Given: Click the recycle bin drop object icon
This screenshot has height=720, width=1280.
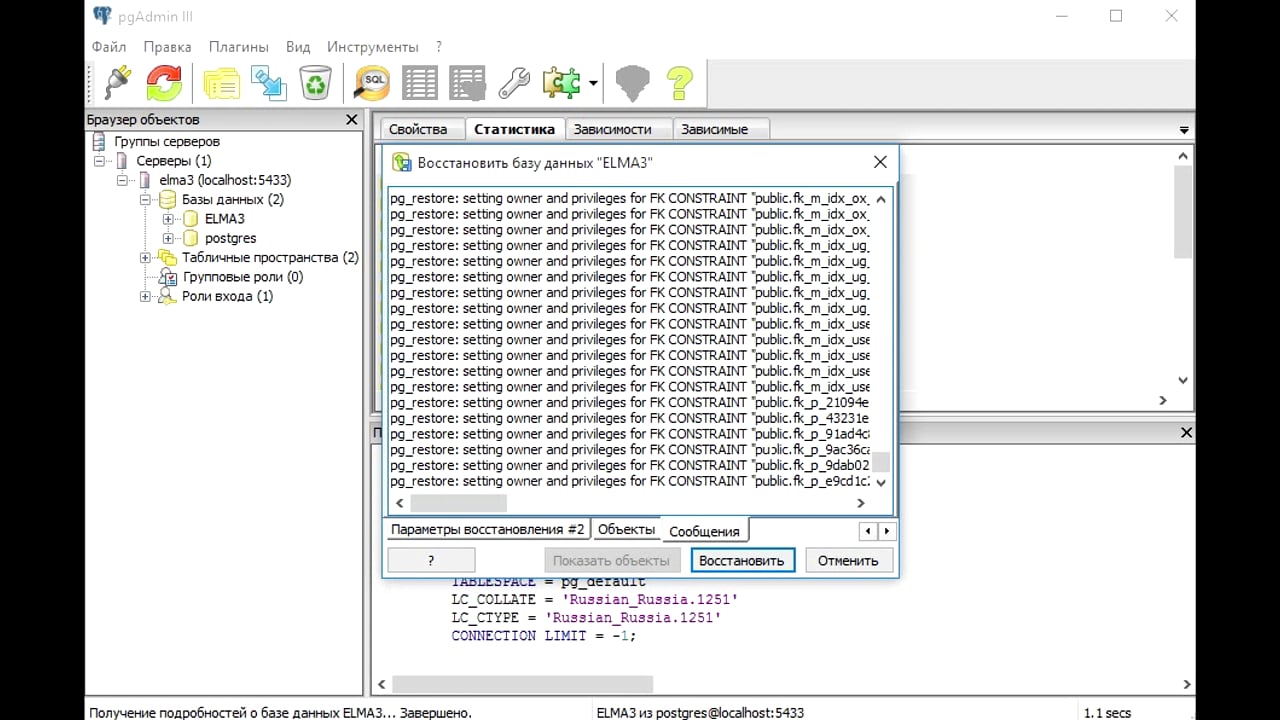Looking at the screenshot, I should tap(316, 83).
